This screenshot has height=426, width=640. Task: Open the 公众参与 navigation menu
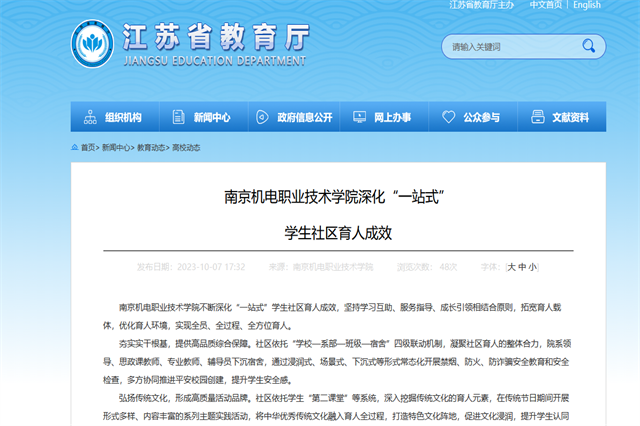(x=481, y=117)
